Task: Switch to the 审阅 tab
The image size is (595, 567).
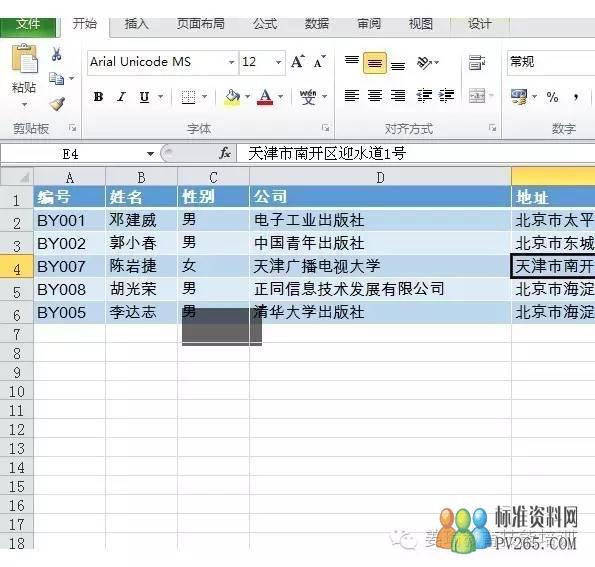Action: click(369, 24)
